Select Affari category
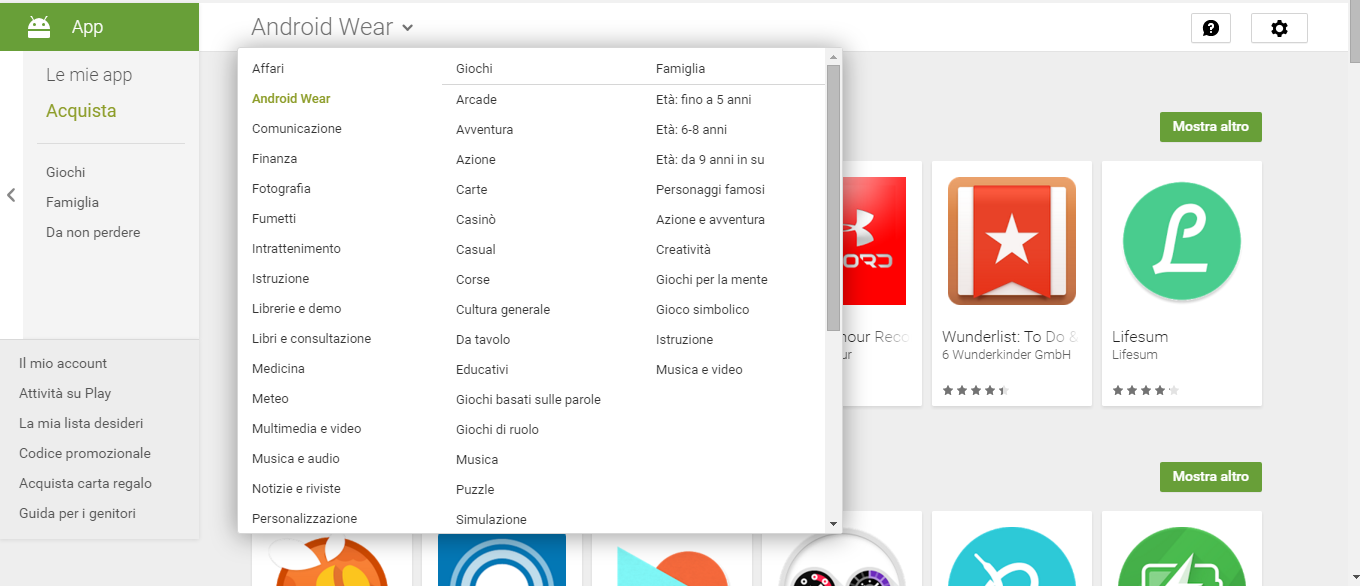1360x586 pixels. coord(268,69)
